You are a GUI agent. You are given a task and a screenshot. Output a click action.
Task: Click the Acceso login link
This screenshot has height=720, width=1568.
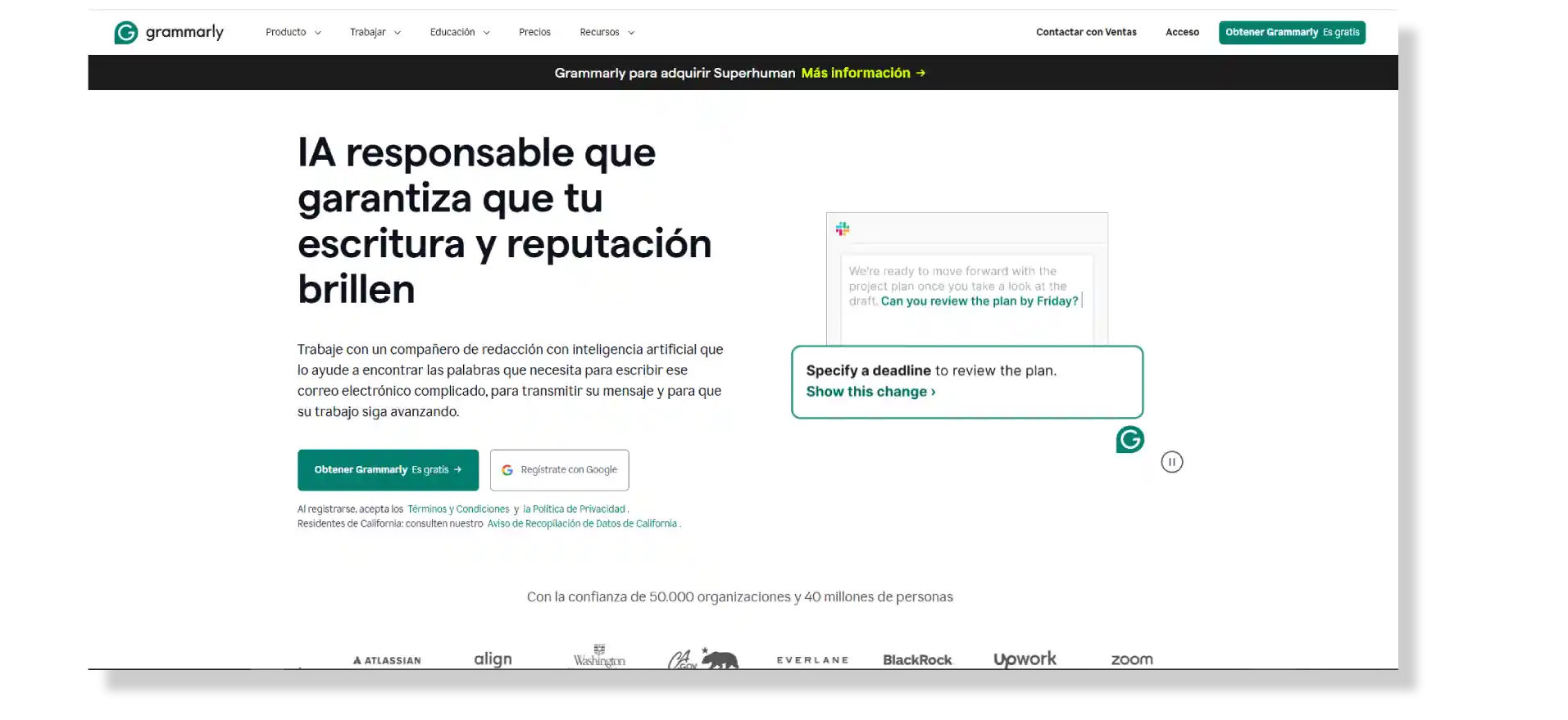coord(1182,33)
